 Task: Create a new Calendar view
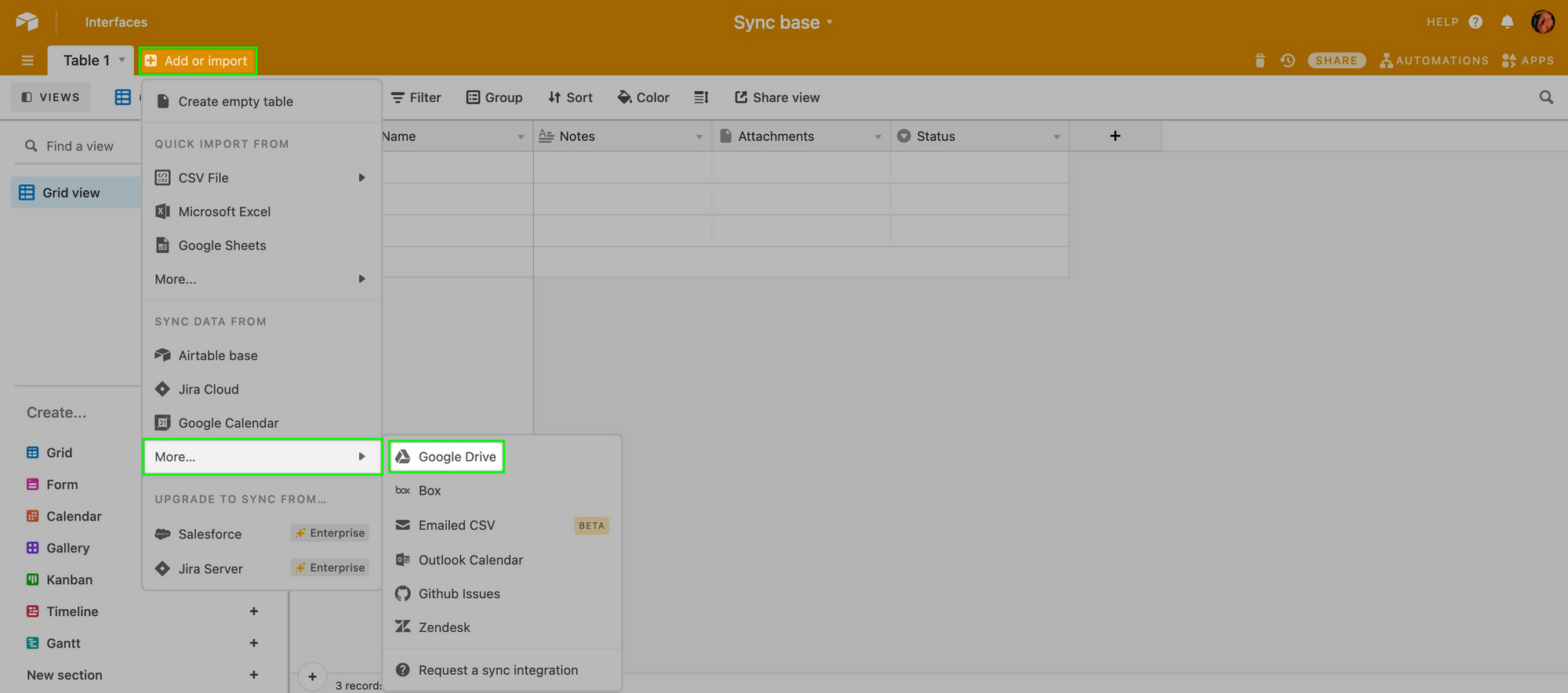[x=64, y=516]
